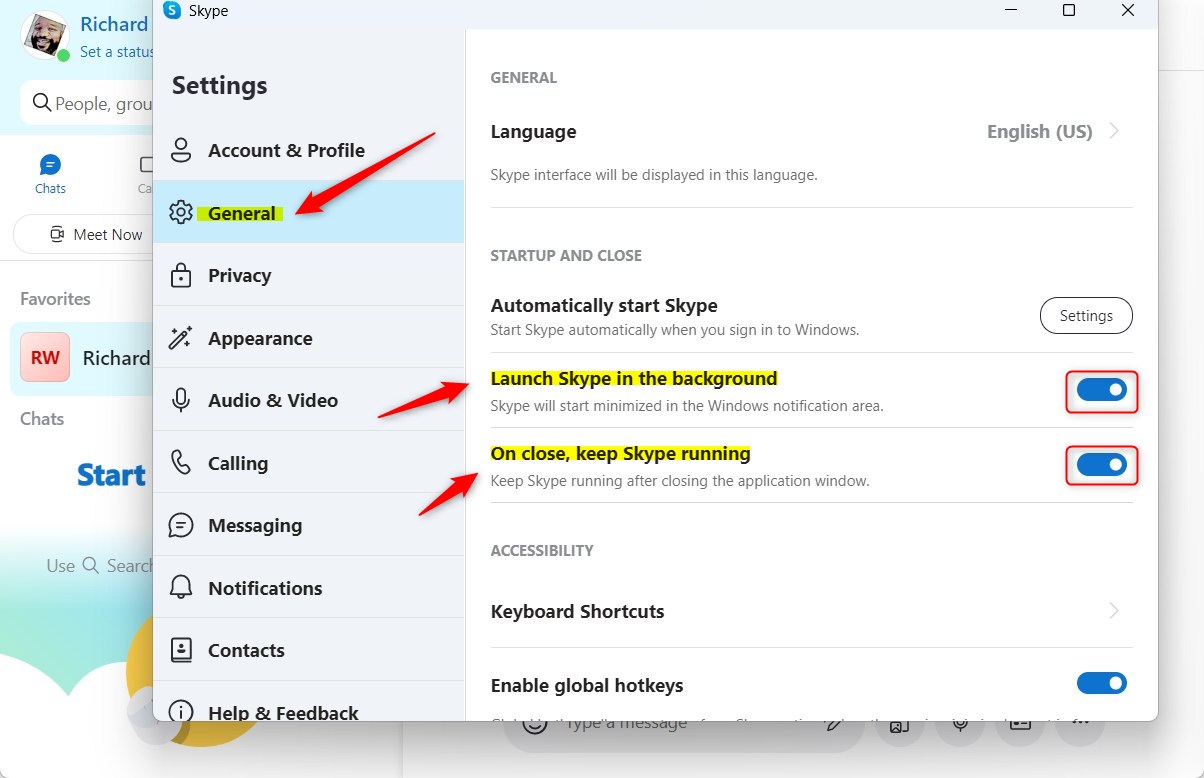
Task: Click the Audio & Video microphone icon
Action: click(x=181, y=400)
